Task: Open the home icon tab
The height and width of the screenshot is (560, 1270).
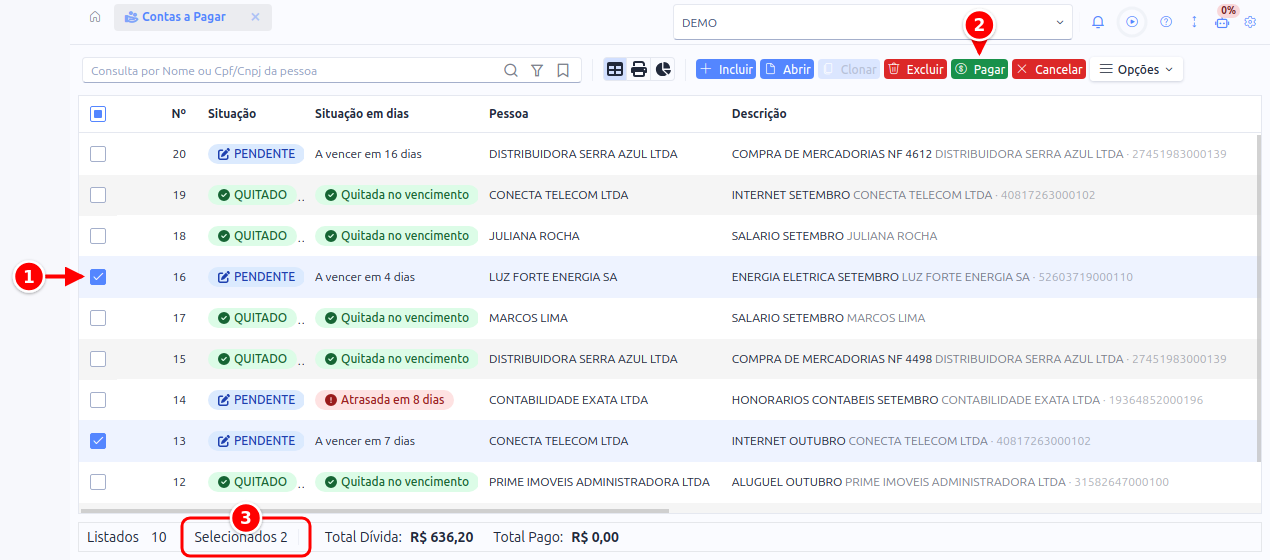Action: coord(95,17)
